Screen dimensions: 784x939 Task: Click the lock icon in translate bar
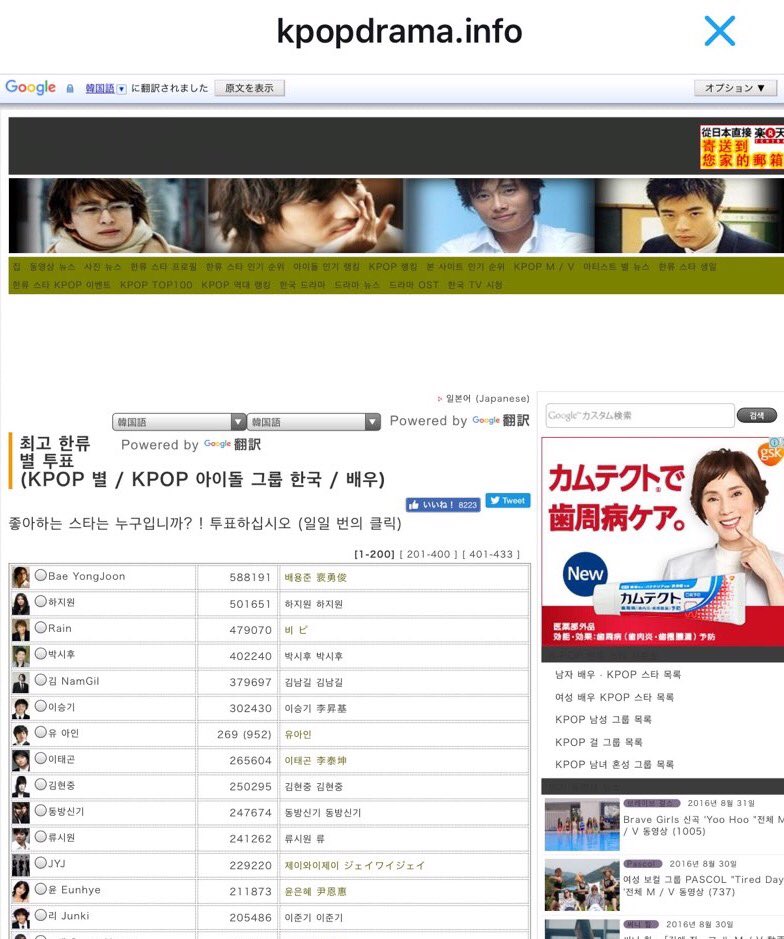pos(69,89)
